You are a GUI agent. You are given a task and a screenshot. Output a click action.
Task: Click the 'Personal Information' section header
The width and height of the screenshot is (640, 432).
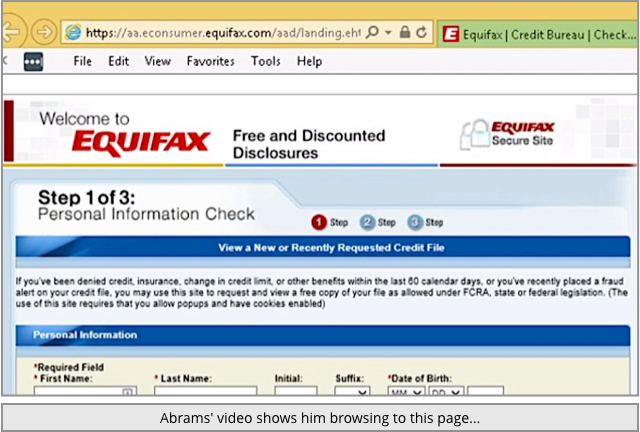(323, 335)
